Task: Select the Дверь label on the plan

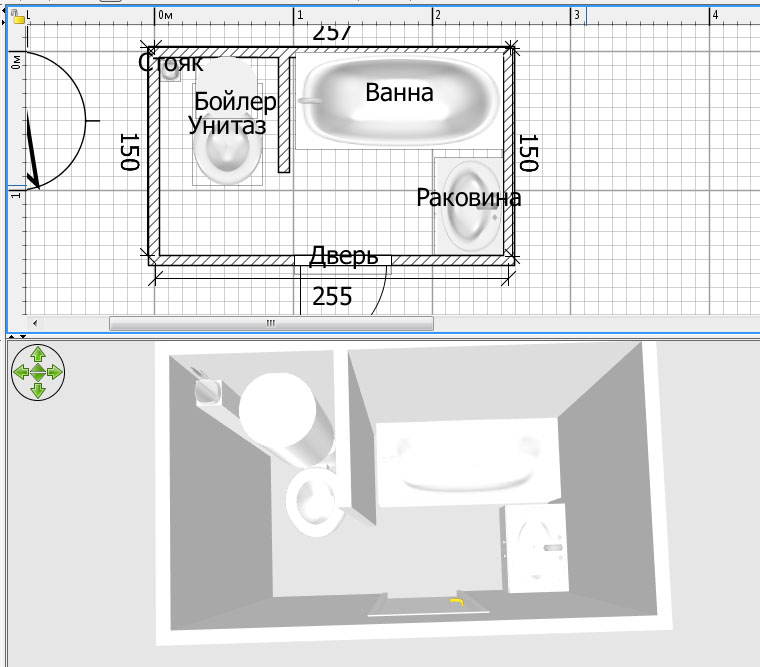Action: pyautogui.click(x=343, y=255)
